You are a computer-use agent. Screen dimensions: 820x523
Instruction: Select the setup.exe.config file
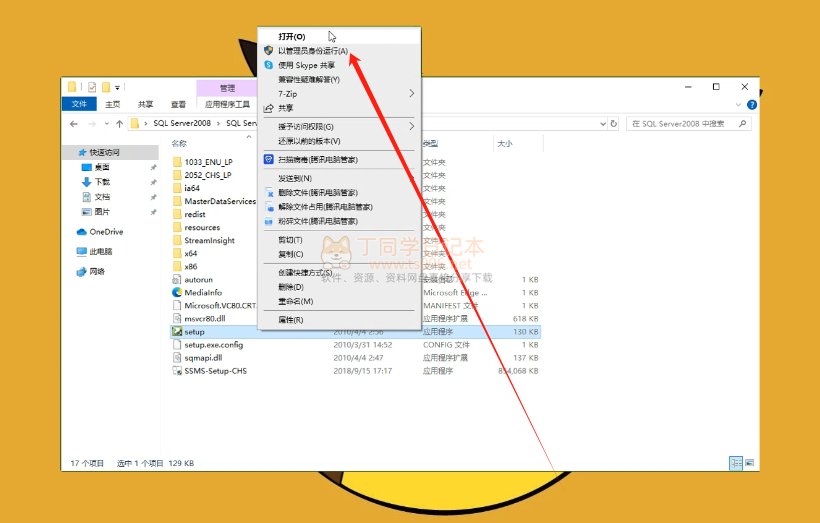coord(214,345)
